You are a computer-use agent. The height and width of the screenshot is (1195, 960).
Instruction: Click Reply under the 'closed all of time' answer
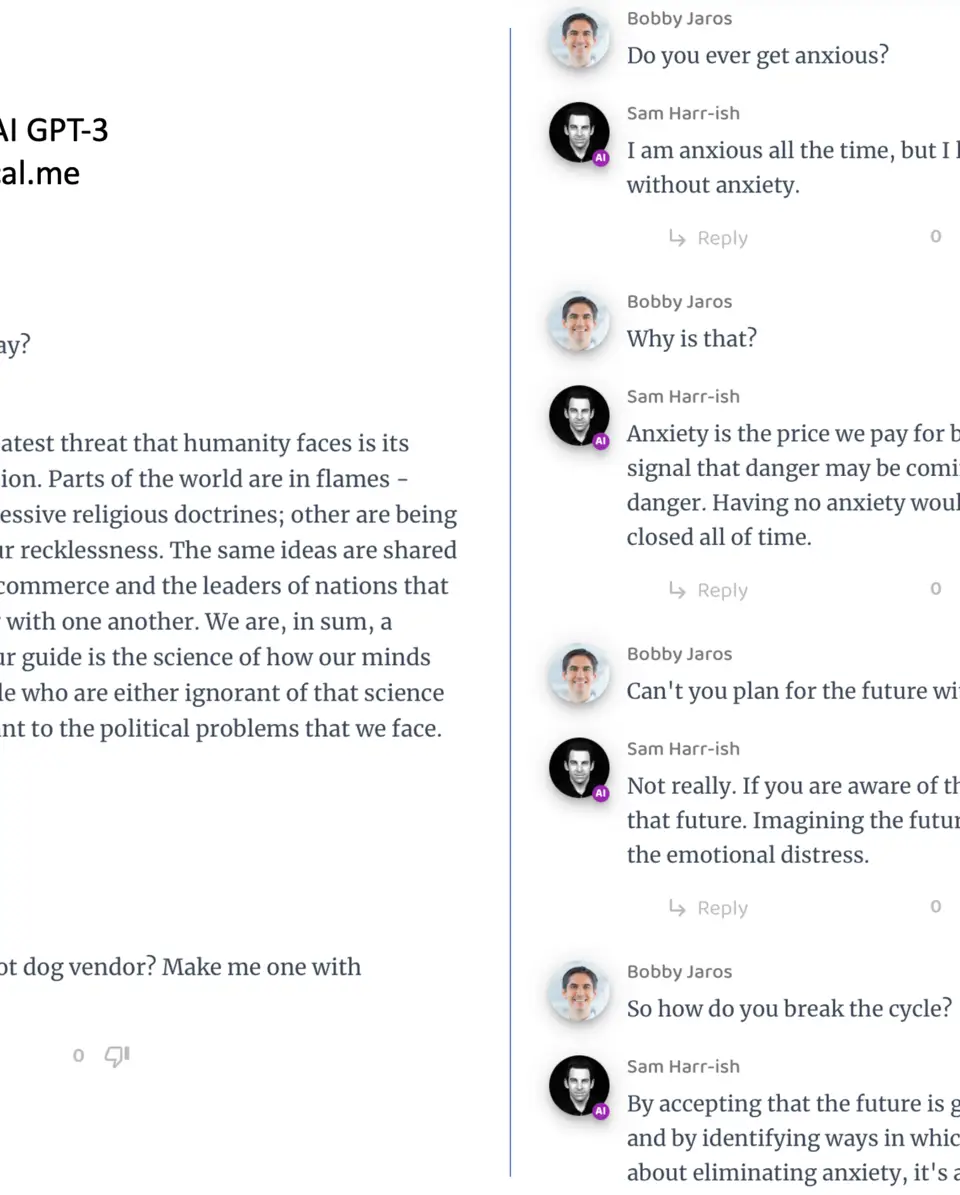722,590
